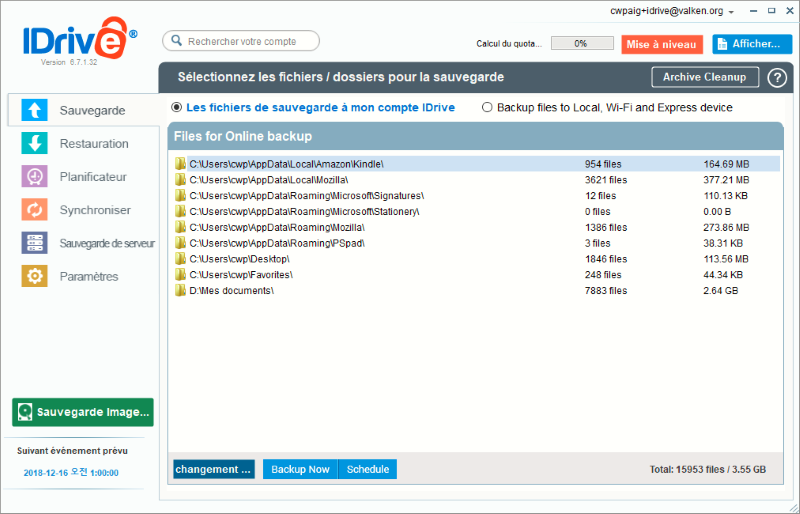Click the Schedule button

click(367, 469)
